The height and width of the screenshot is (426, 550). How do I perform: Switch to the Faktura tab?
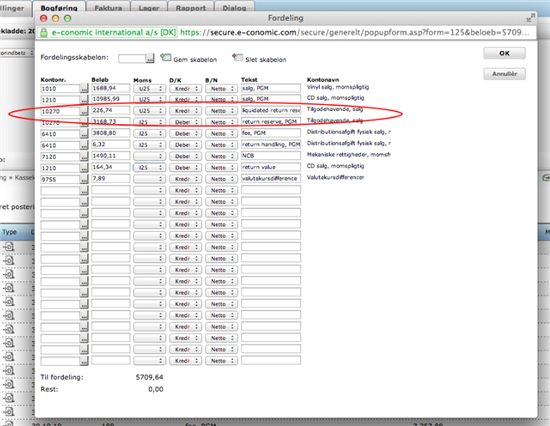coord(108,7)
